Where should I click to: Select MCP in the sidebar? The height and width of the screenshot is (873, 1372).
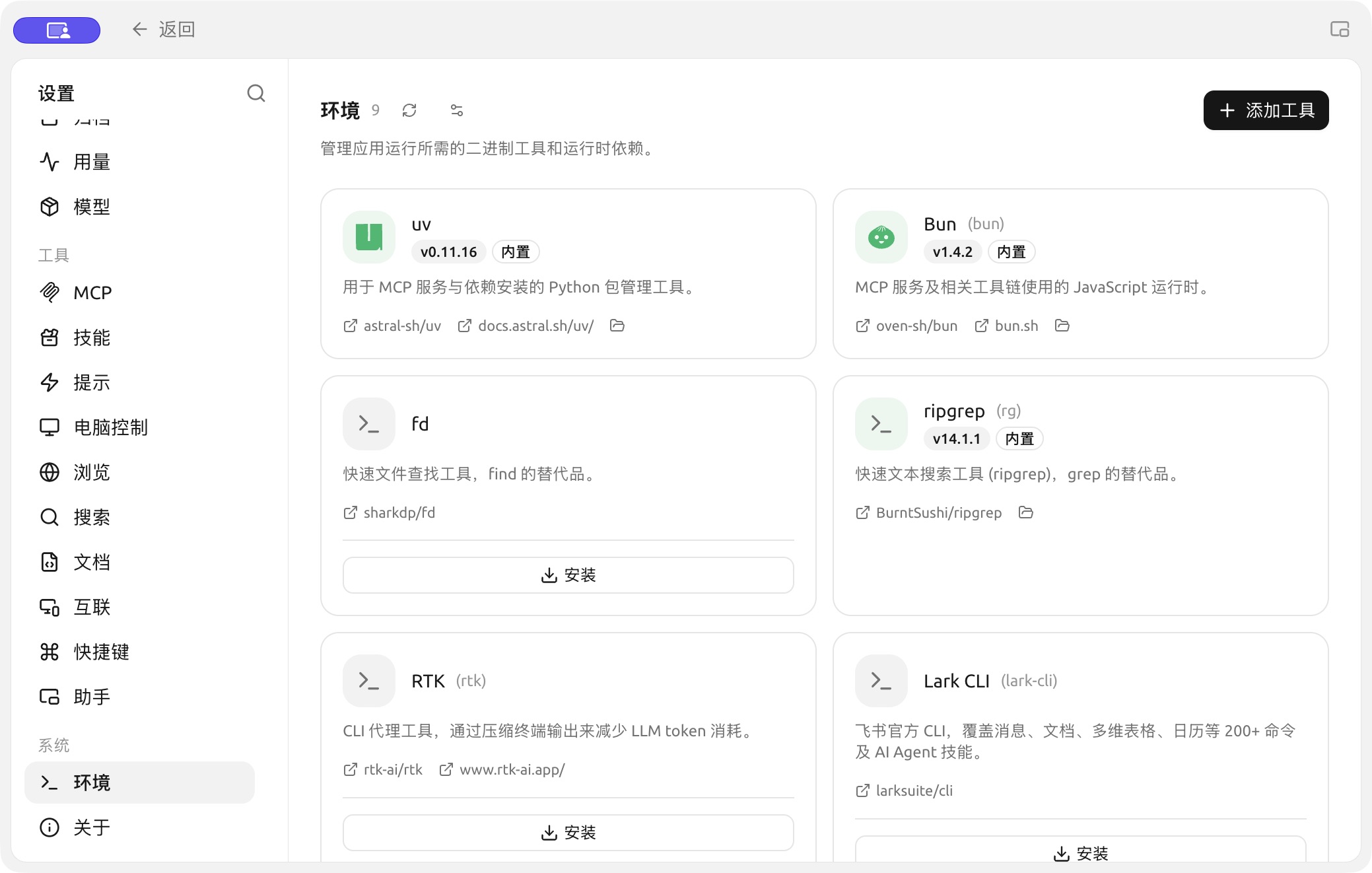click(139, 293)
